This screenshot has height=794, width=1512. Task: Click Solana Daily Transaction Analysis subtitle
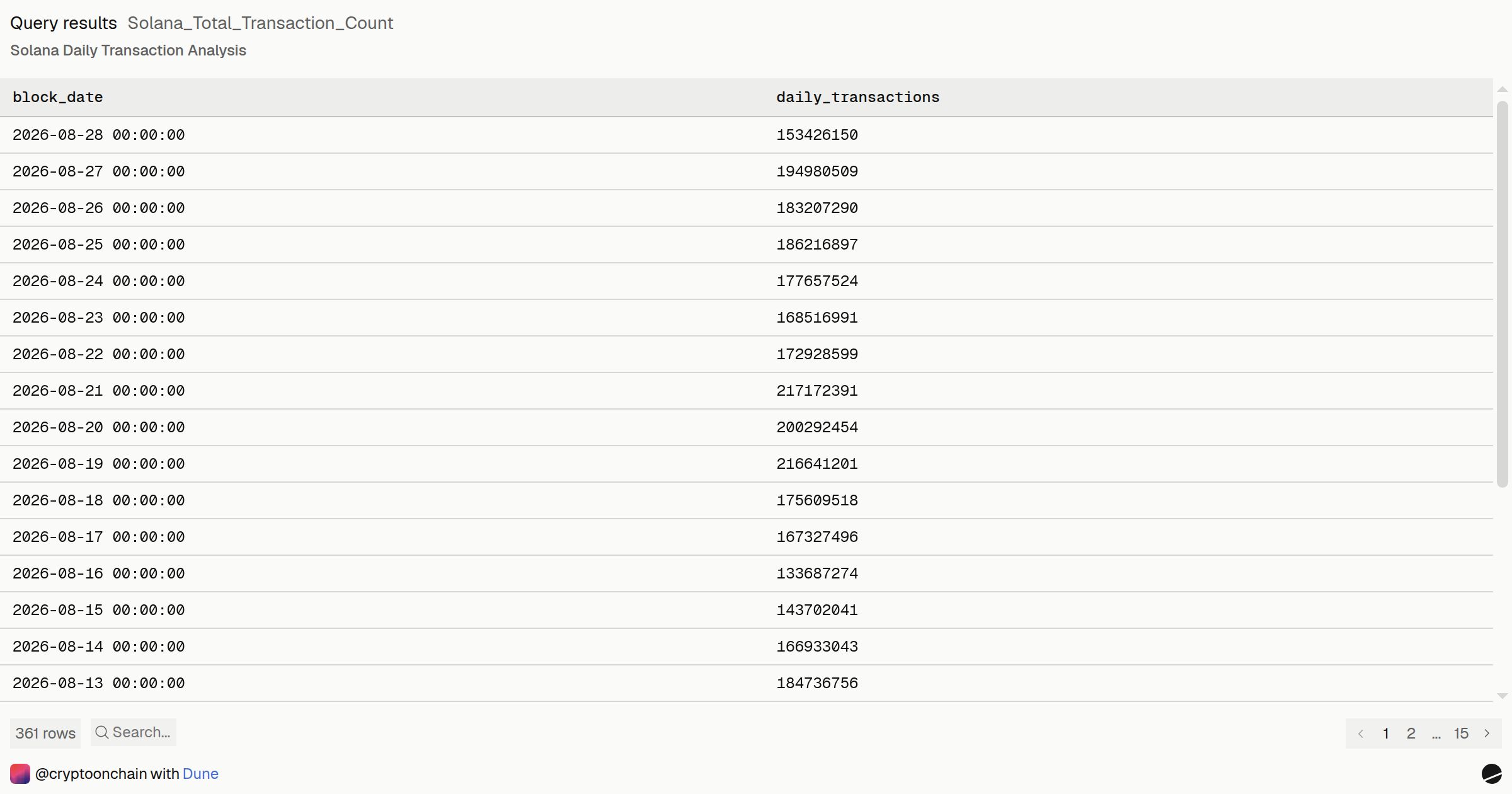[x=128, y=50]
